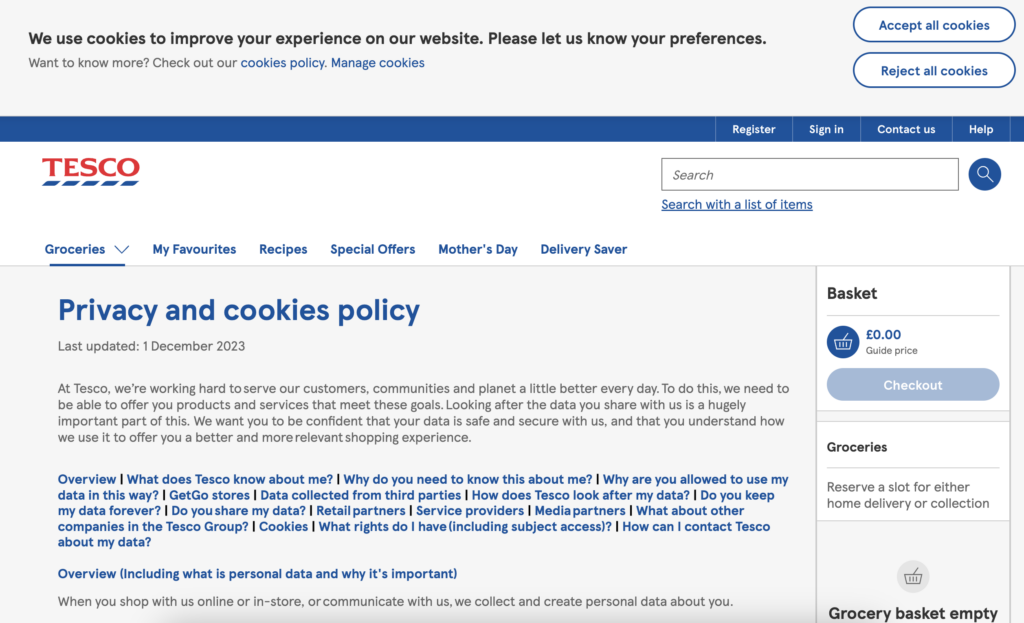Click Register at the top bar

(753, 129)
